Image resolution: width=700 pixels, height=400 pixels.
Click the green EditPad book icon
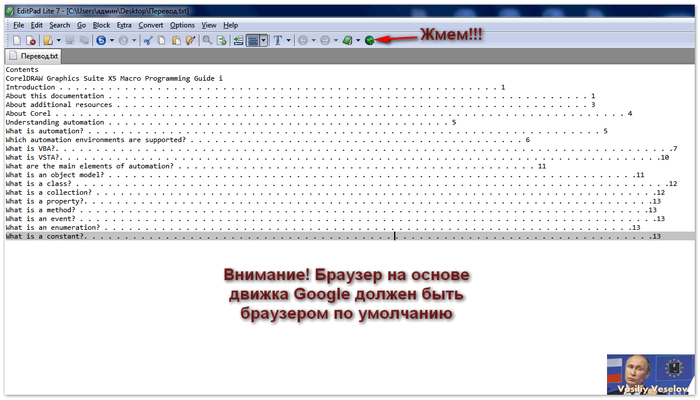pos(347,41)
